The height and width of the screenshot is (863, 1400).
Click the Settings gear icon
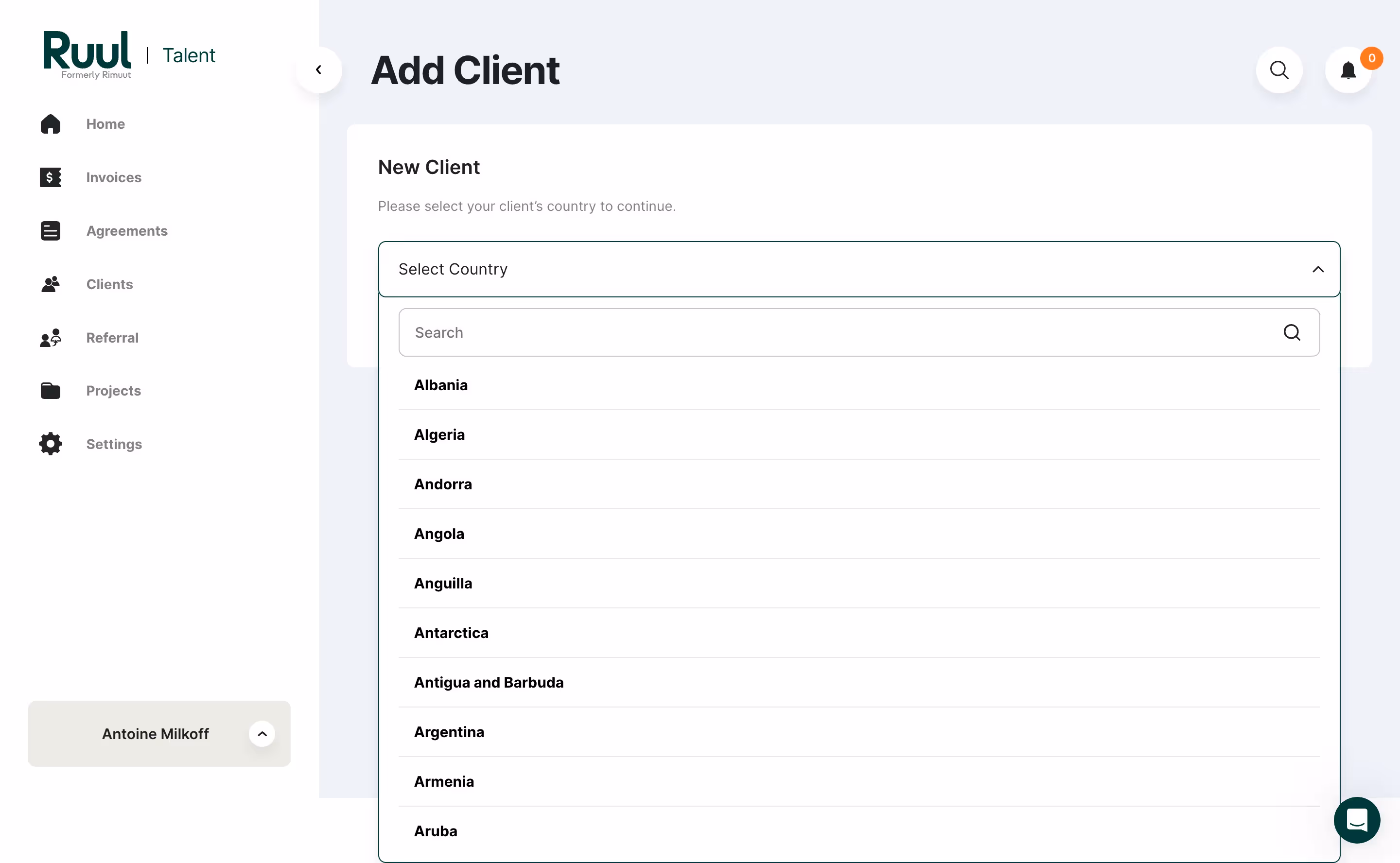point(50,444)
